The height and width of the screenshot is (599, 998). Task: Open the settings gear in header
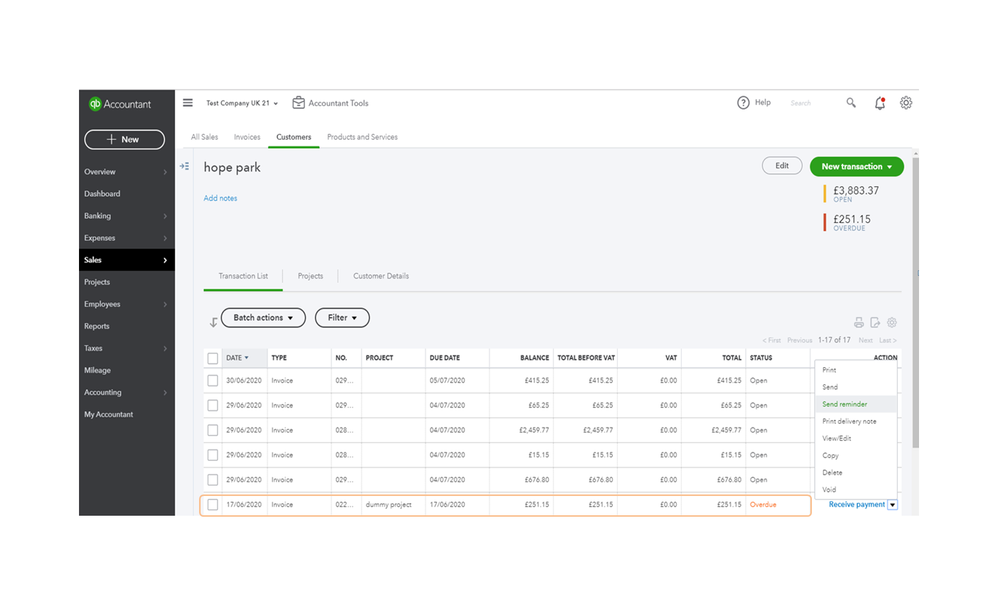pyautogui.click(x=906, y=103)
